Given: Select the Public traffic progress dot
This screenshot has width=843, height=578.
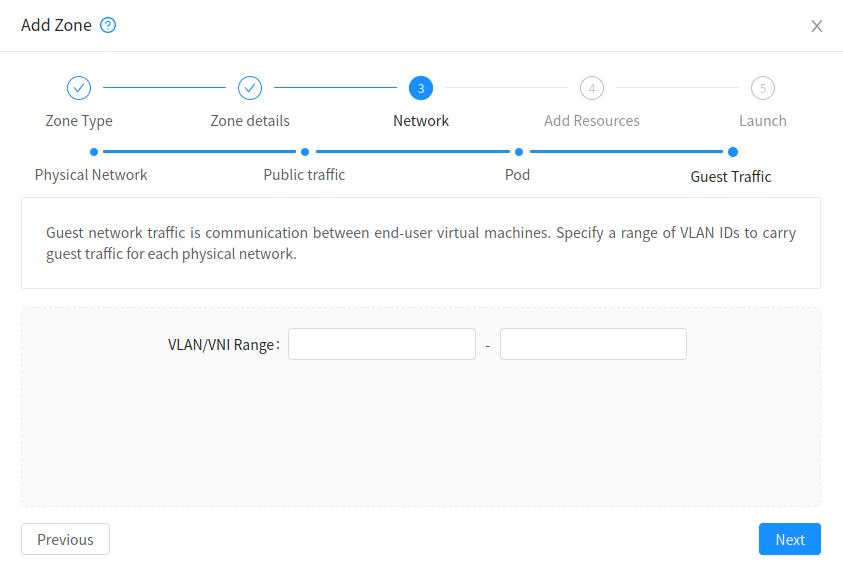Looking at the screenshot, I should [x=304, y=152].
